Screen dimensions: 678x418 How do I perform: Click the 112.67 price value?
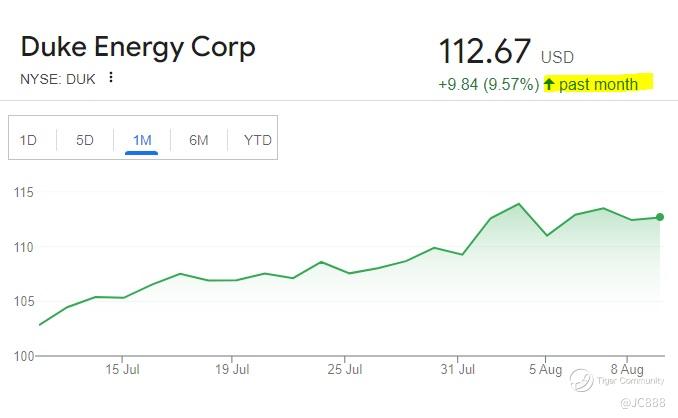coord(485,52)
